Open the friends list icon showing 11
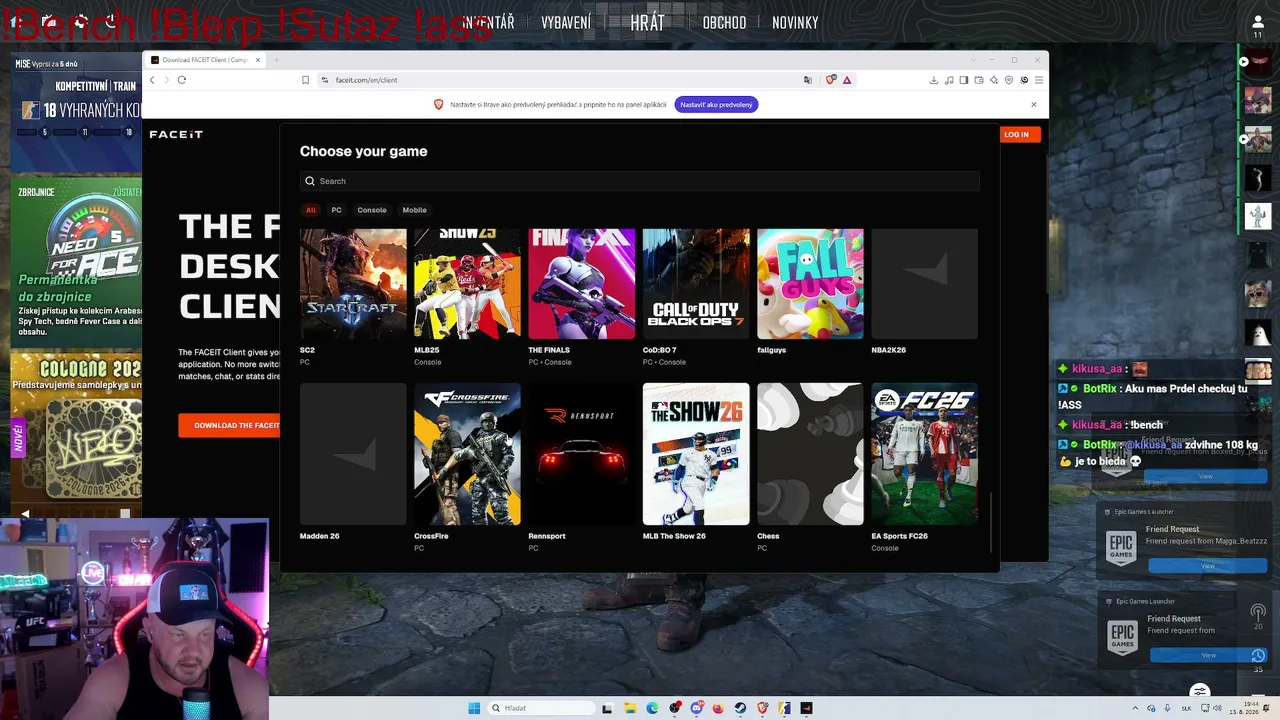 pos(1258,26)
